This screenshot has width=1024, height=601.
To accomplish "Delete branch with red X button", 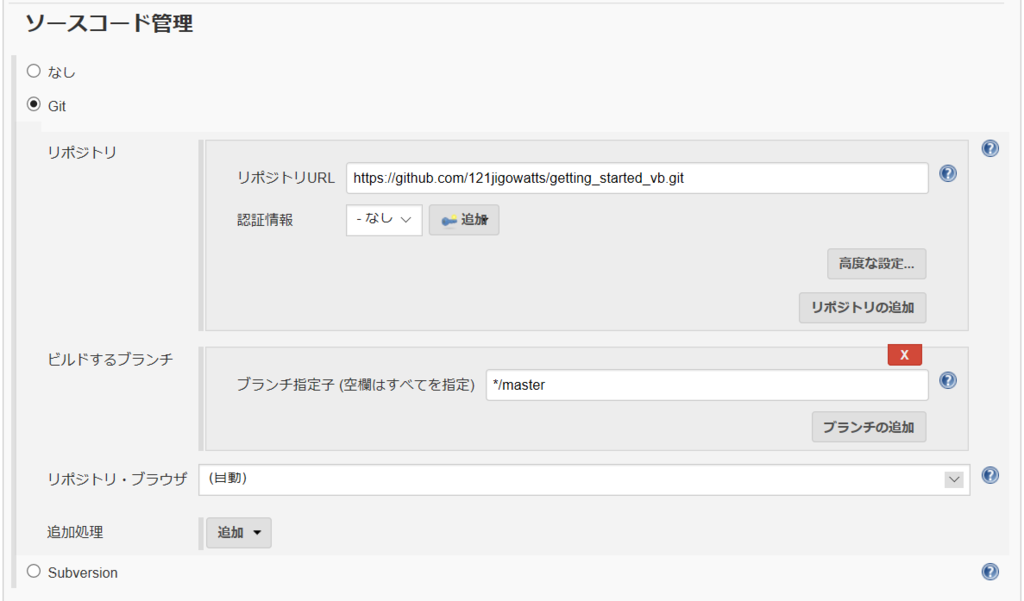I will click(x=904, y=355).
